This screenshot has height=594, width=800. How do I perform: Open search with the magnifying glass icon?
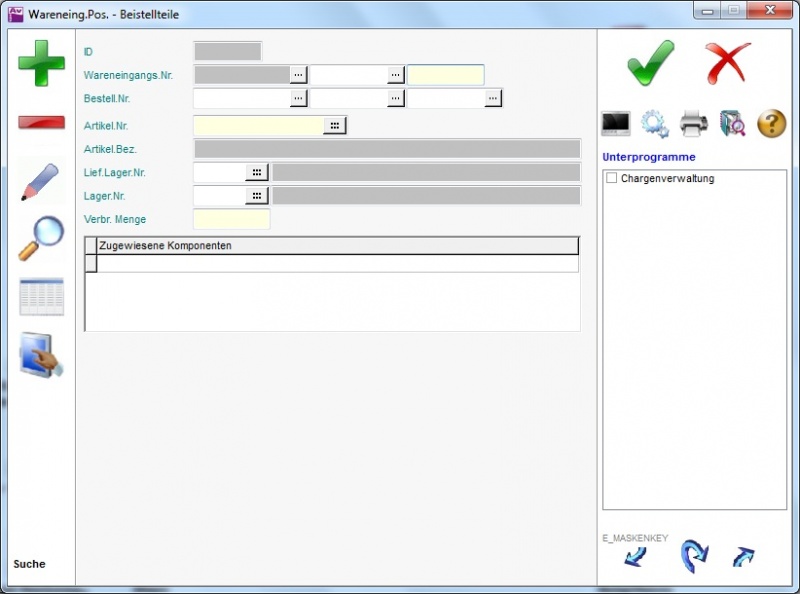point(41,239)
